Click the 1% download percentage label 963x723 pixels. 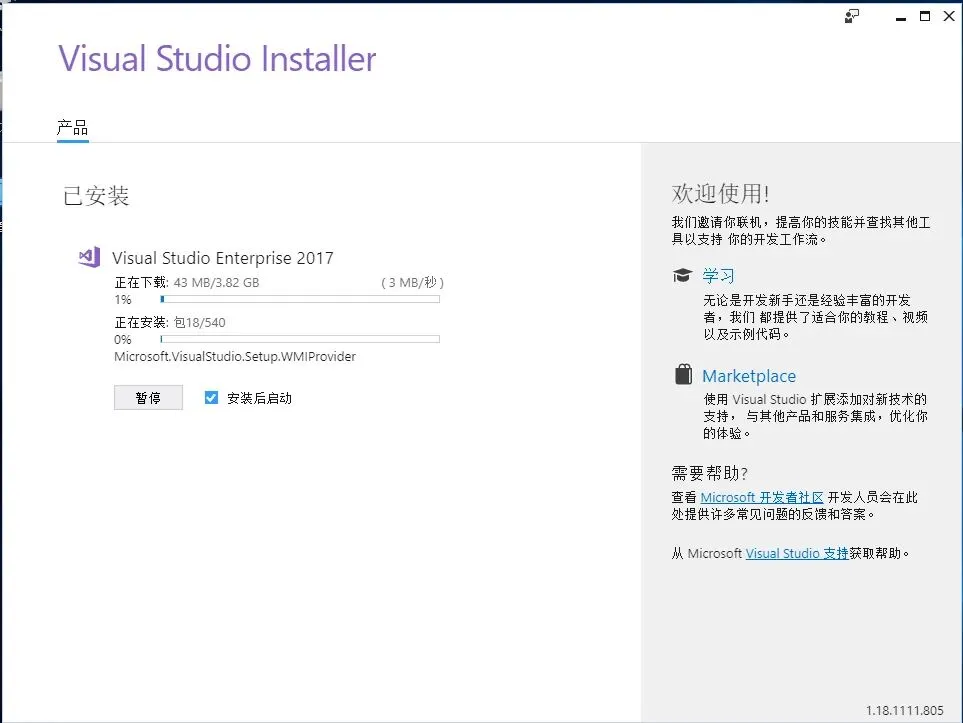(x=123, y=300)
